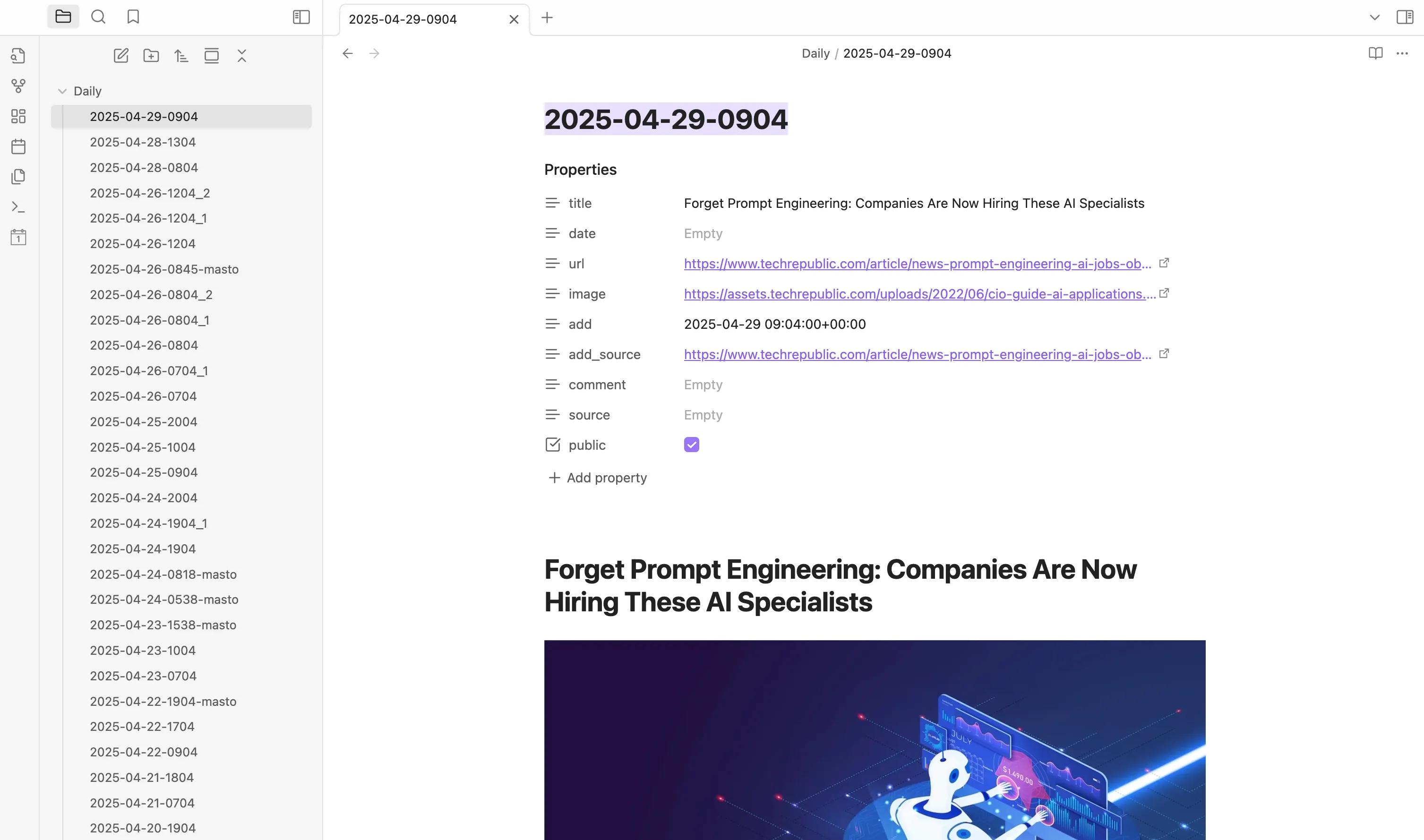Open daily note calendar ribbon icon
Screen dimensions: 1424x840
(x=18, y=146)
